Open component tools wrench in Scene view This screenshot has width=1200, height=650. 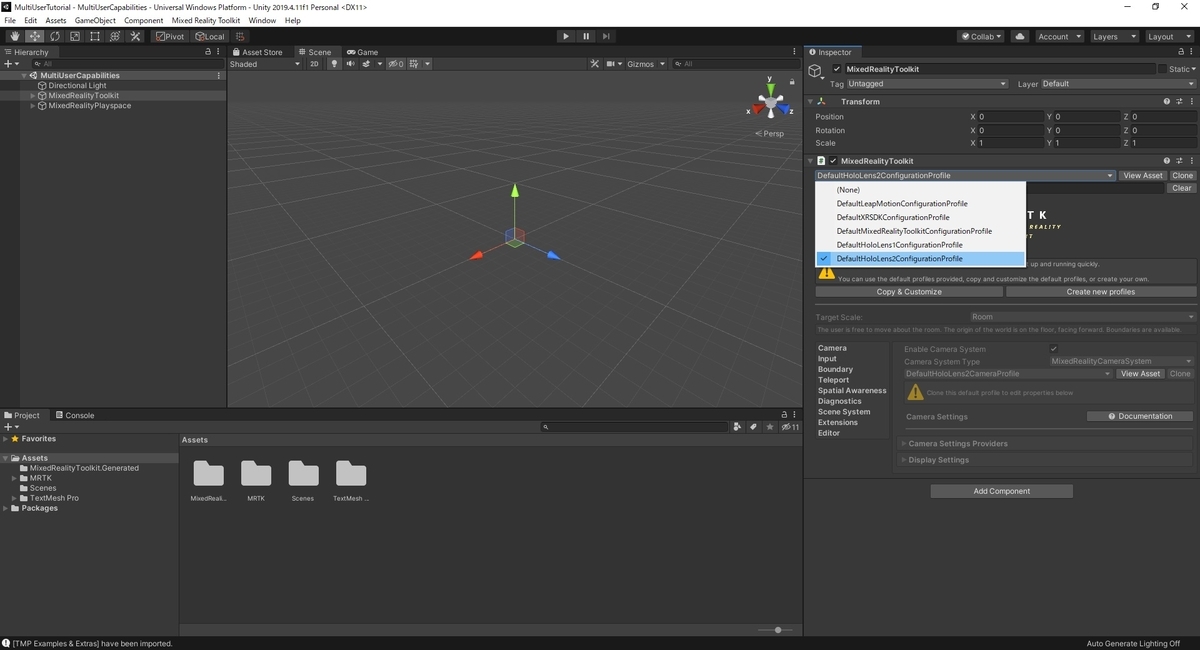595,64
